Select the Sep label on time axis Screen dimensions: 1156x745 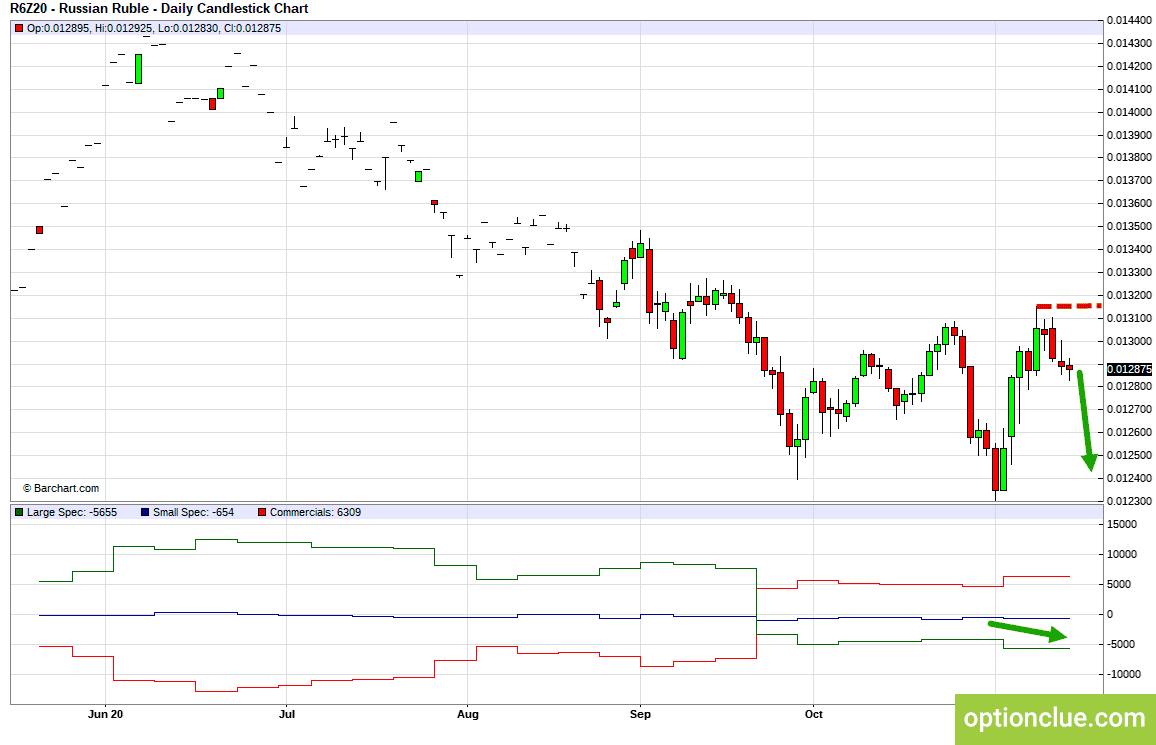(641, 714)
